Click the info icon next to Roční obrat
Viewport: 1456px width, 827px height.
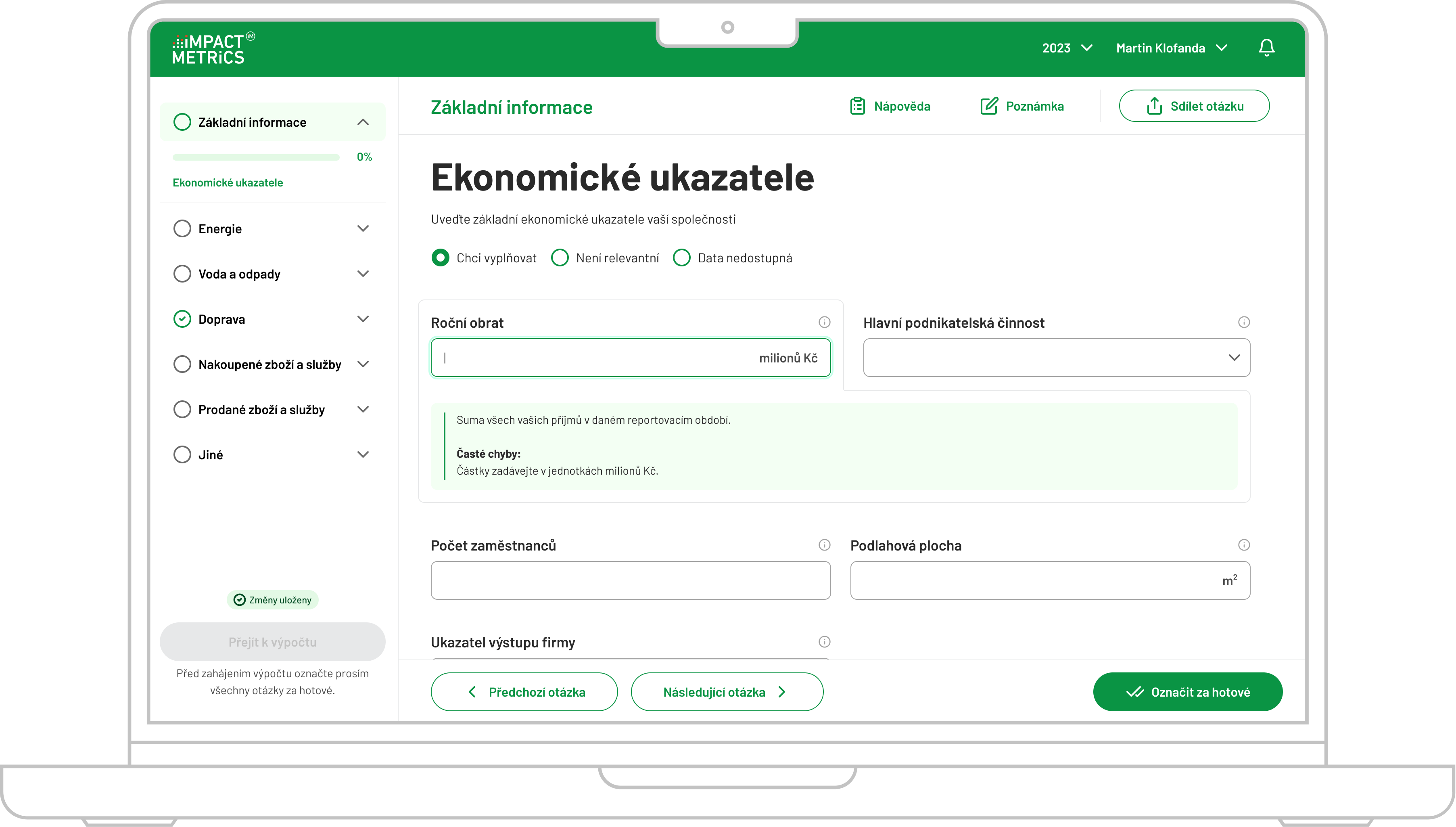[825, 322]
